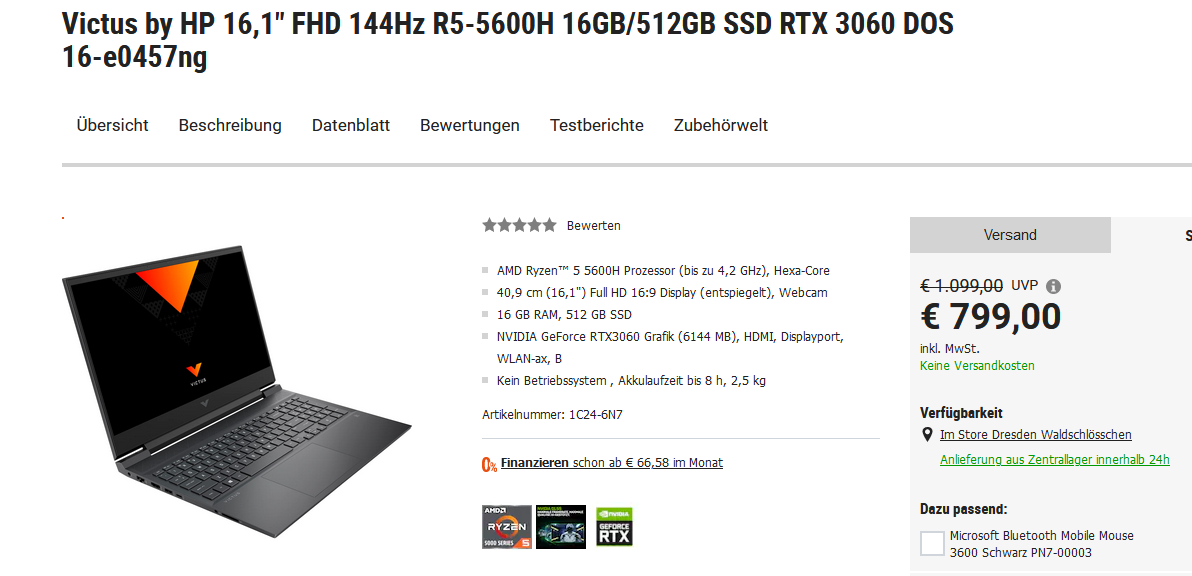Click the five-star rating icons
1192x576 pixels.
(x=519, y=225)
